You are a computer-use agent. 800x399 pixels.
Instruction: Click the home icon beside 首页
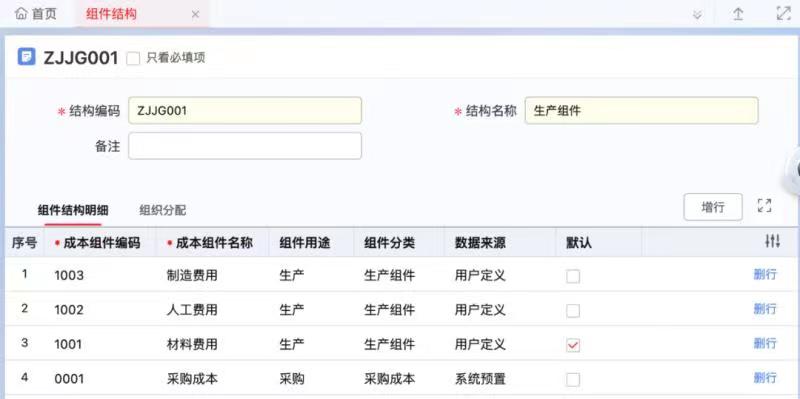(20, 14)
